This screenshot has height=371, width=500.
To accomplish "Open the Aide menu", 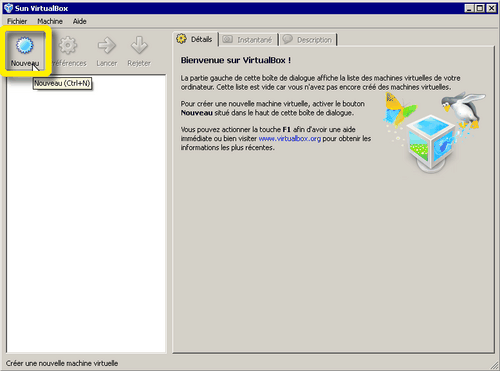I will pos(80,21).
